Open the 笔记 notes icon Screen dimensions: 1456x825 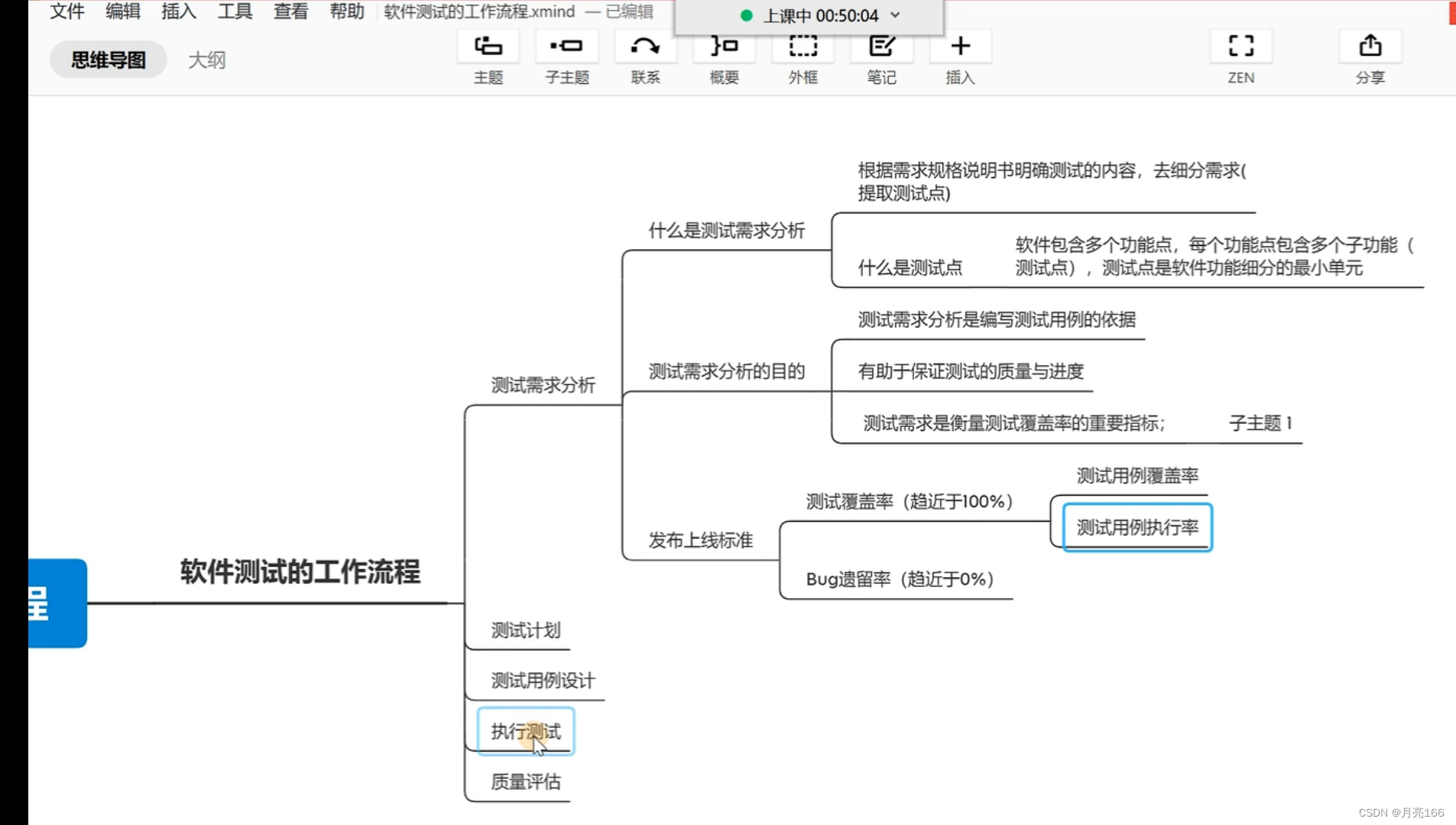[881, 46]
